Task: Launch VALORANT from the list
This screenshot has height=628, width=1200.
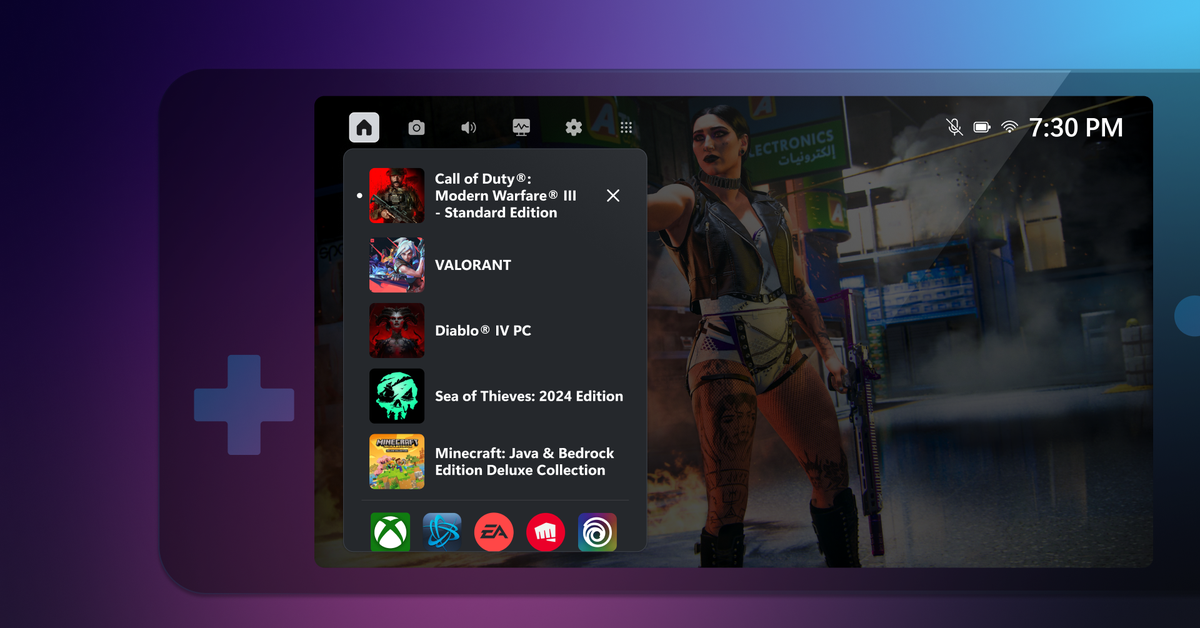Action: click(473, 265)
